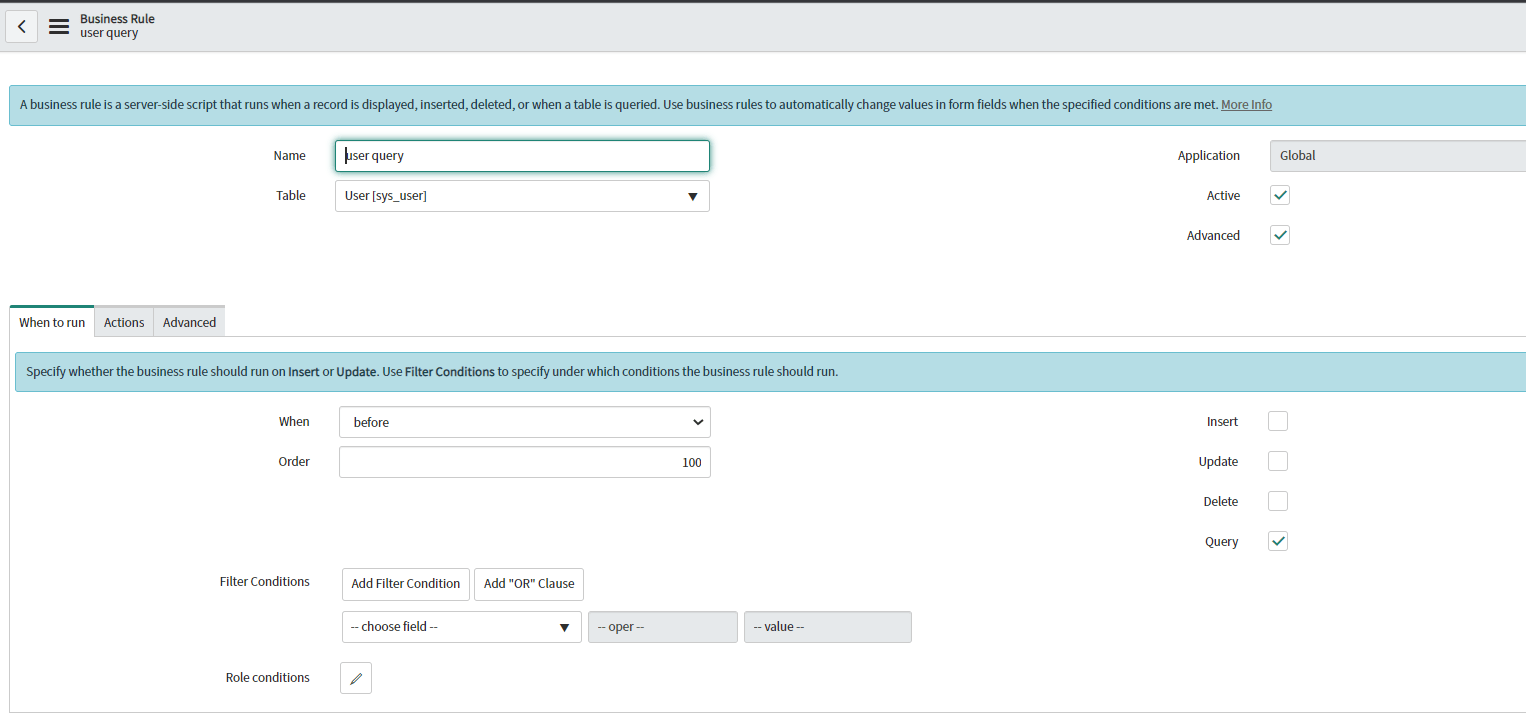Click the Order field label

[294, 462]
